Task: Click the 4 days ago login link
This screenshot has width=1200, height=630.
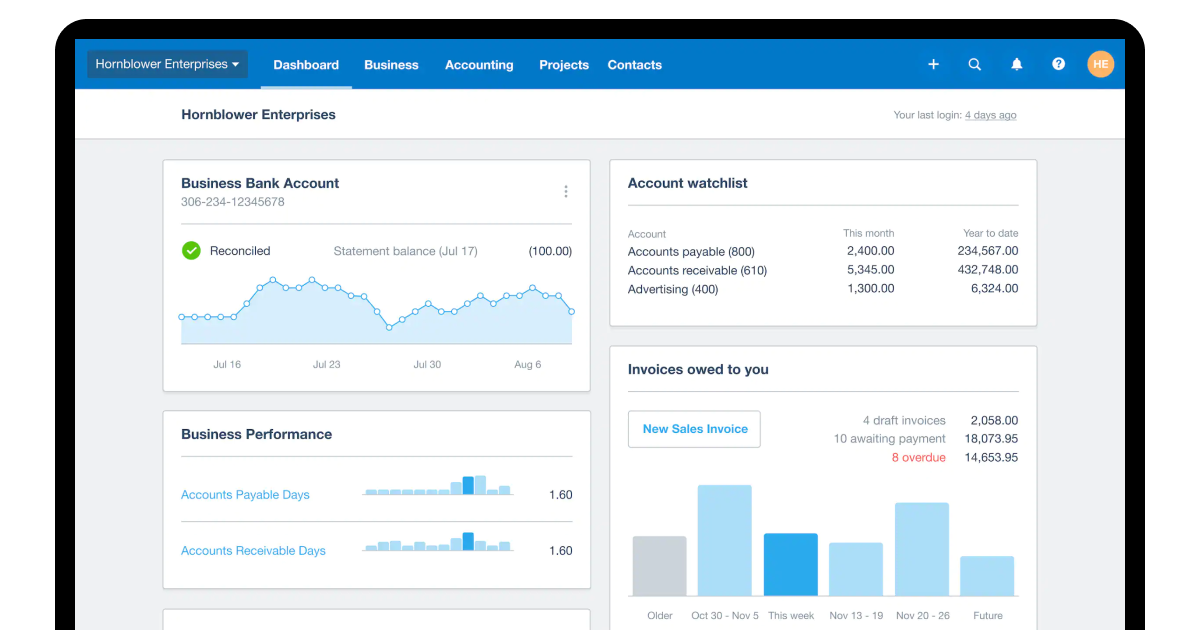Action: pos(991,114)
